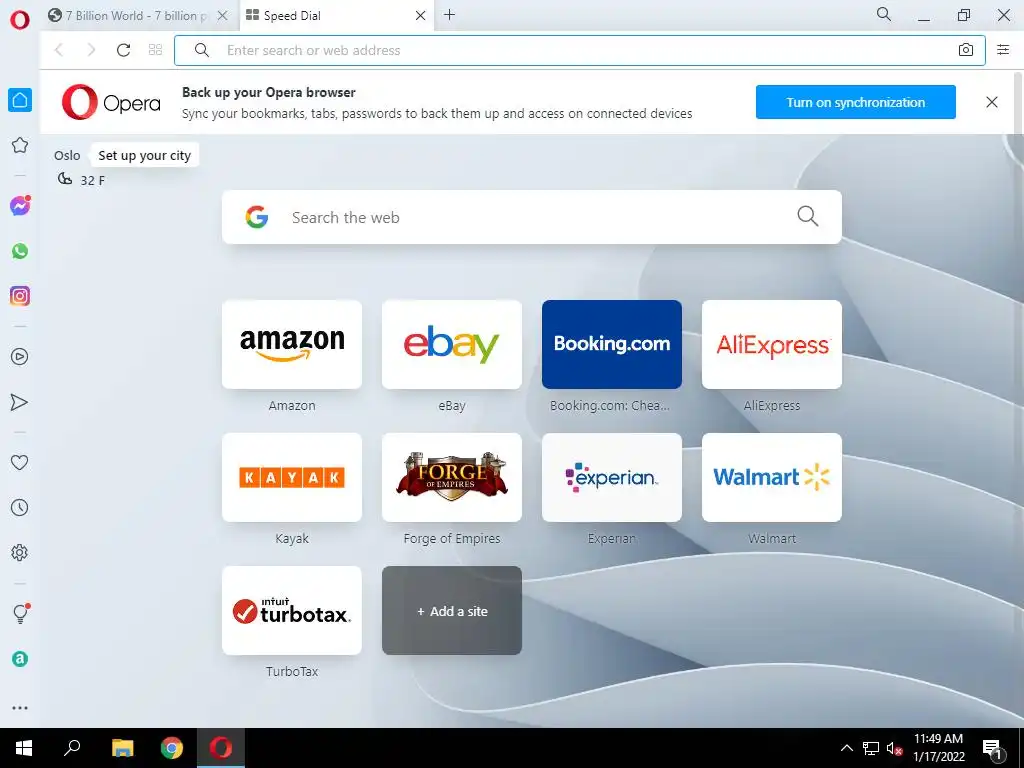1024x768 pixels.
Task: Open WhatsApp from the sidebar
Action: pos(20,251)
